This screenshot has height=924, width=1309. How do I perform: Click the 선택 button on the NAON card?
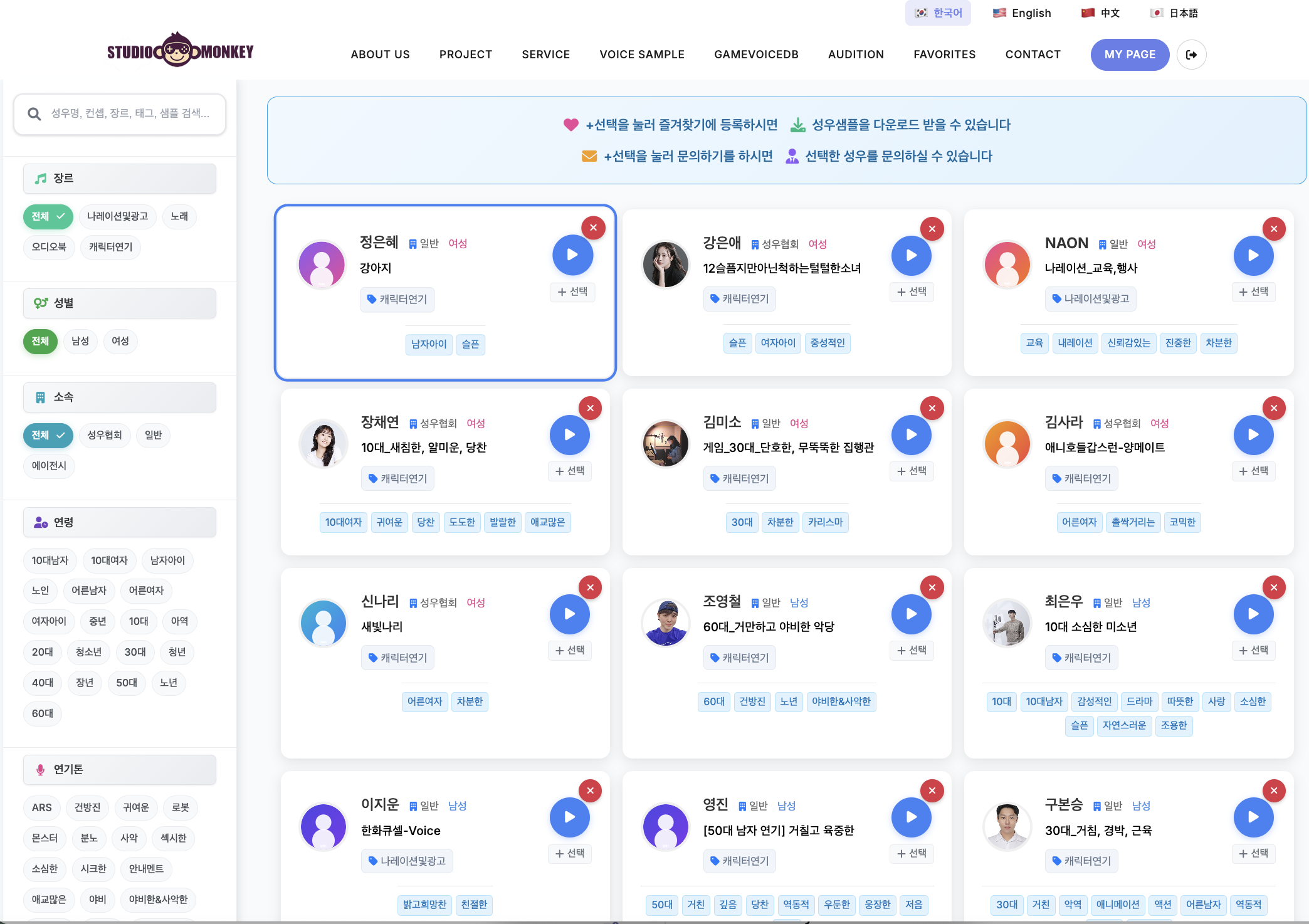1253,291
